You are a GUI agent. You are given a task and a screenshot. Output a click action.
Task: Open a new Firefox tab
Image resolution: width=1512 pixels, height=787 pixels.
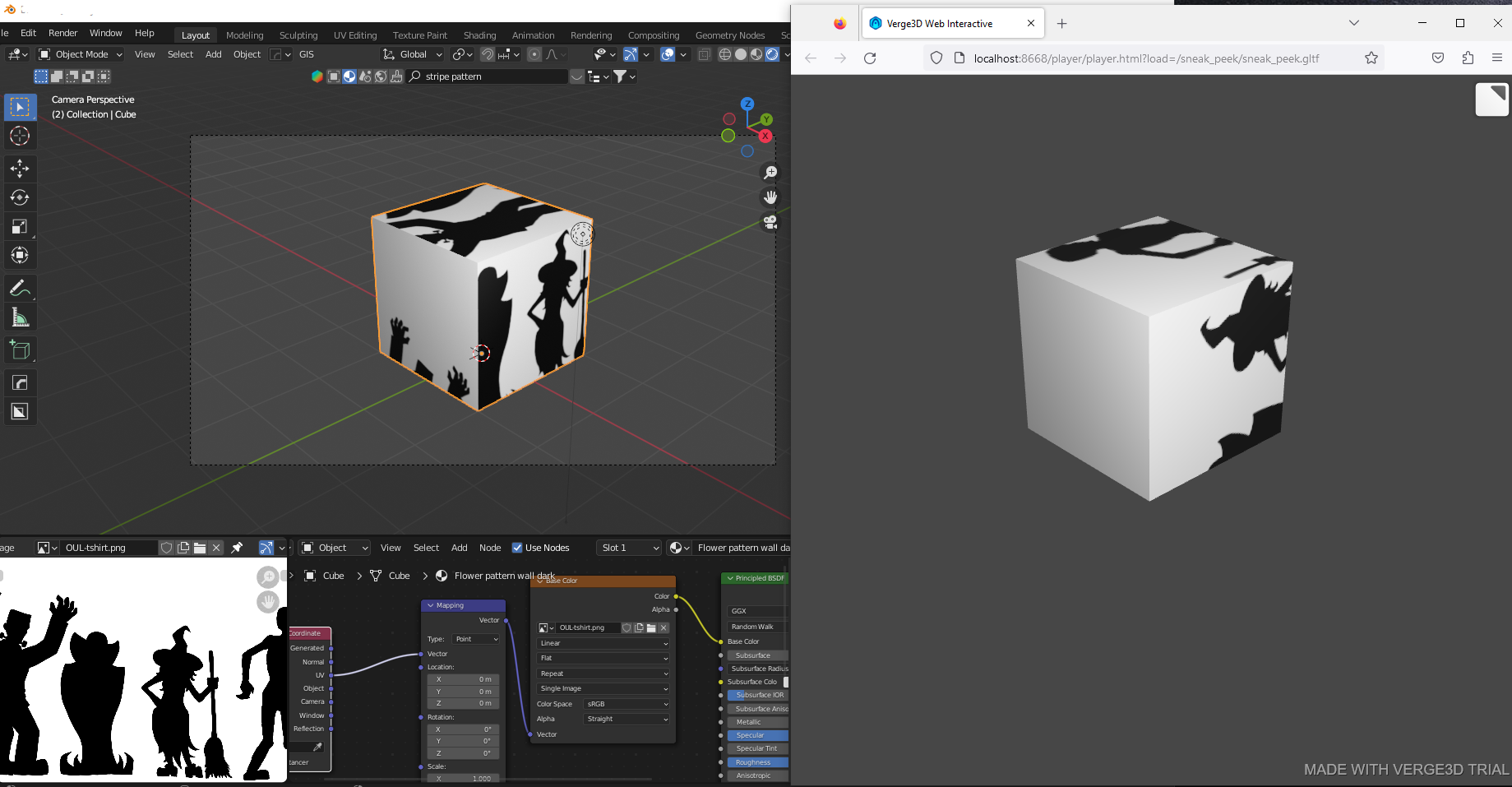[x=1061, y=23]
